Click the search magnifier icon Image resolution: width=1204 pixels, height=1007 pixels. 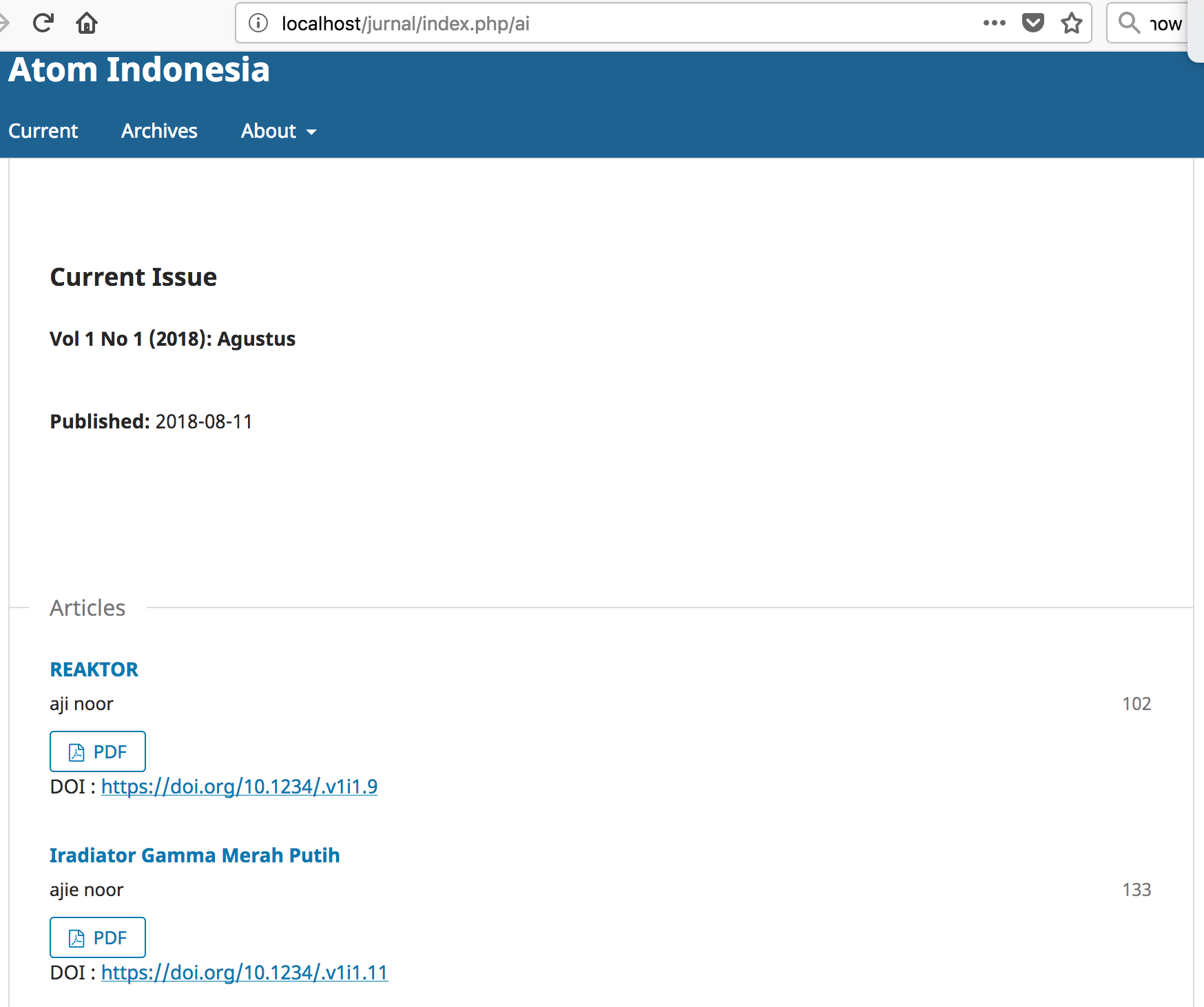pyautogui.click(x=1128, y=23)
